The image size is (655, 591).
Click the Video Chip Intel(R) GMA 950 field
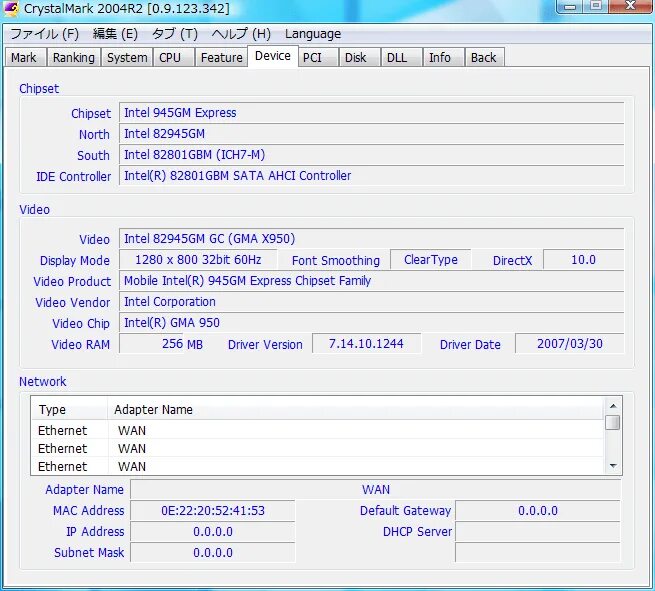[372, 323]
